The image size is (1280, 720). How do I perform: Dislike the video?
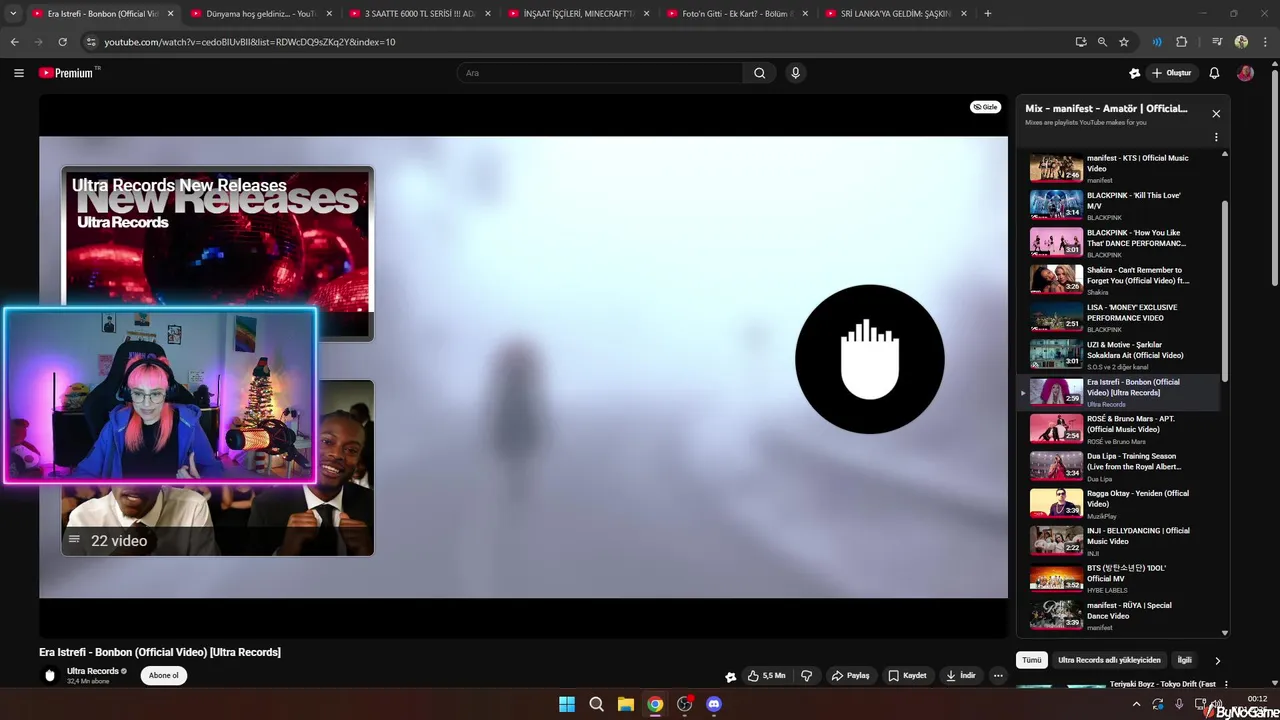[806, 676]
